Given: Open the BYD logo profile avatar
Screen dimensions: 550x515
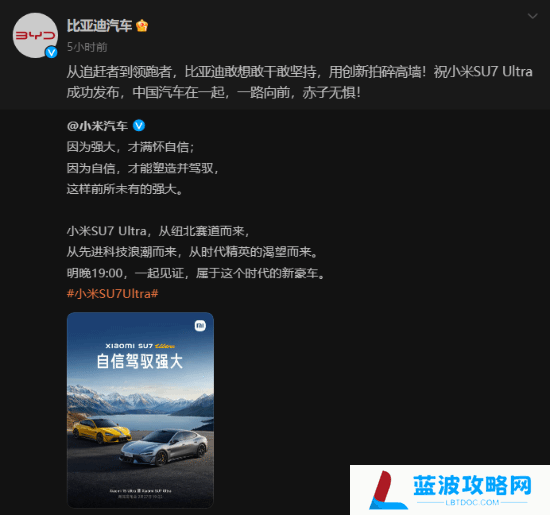Looking at the screenshot, I should (x=35, y=35).
